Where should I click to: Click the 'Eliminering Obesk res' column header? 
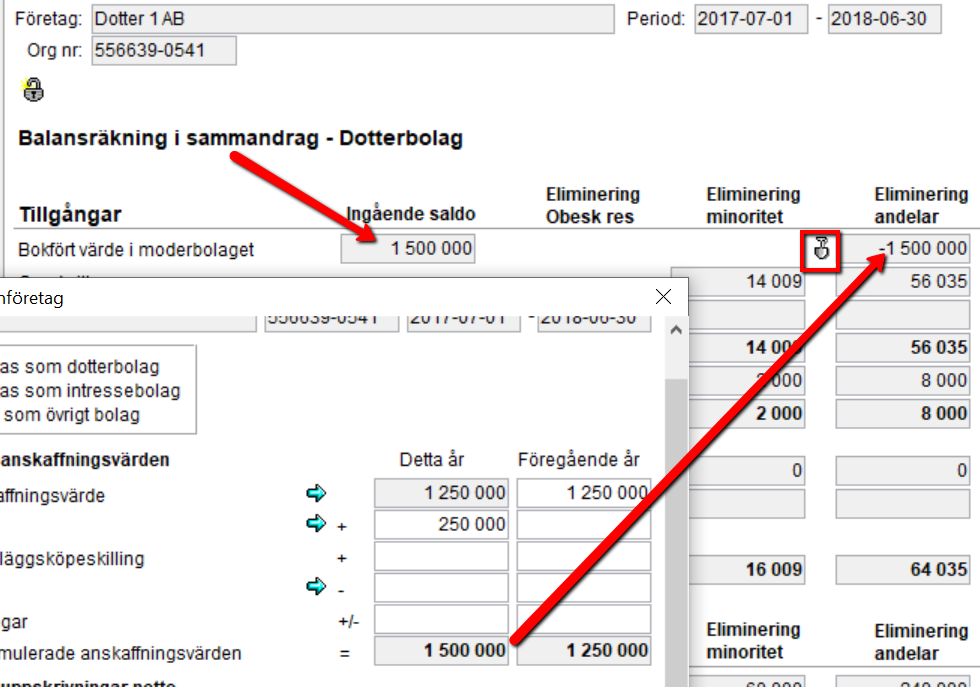click(x=592, y=206)
